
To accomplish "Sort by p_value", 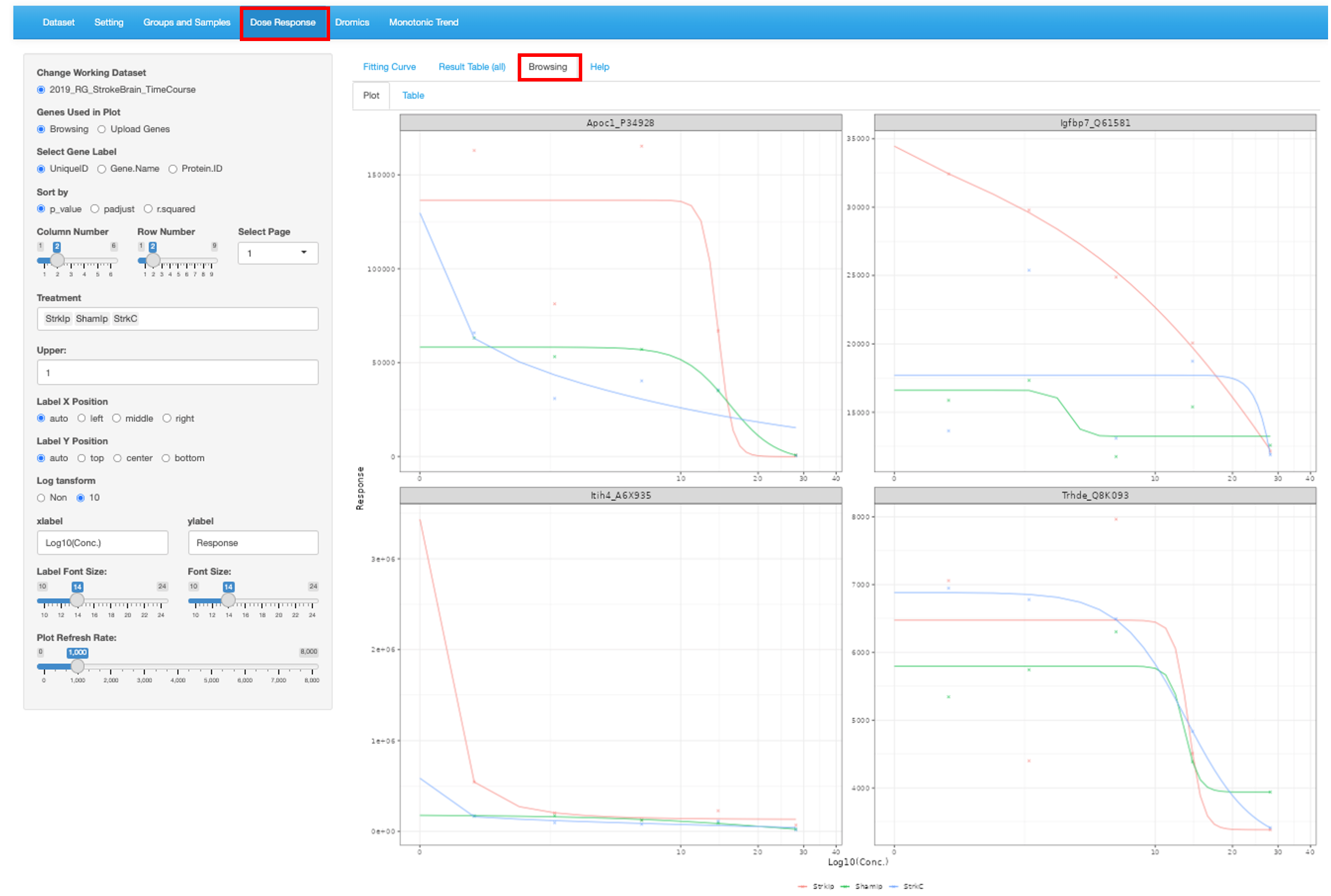I will pos(41,209).
